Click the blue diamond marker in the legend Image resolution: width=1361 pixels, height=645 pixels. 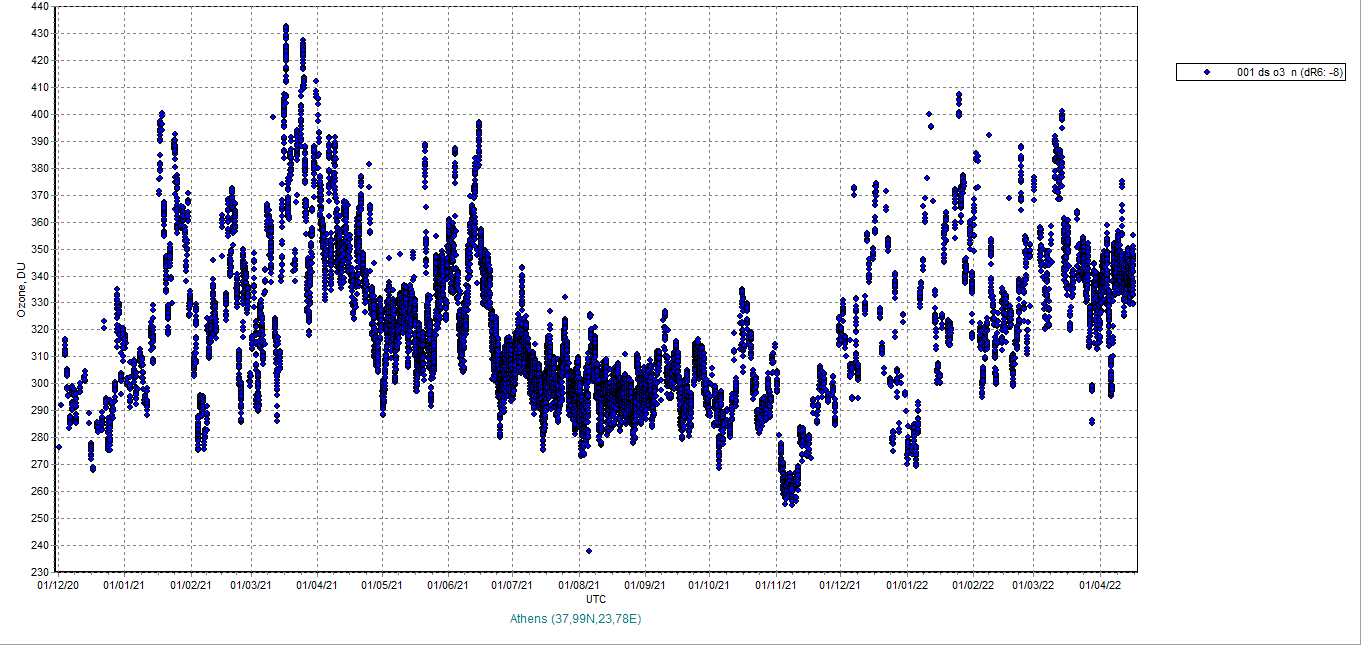pos(1207,72)
